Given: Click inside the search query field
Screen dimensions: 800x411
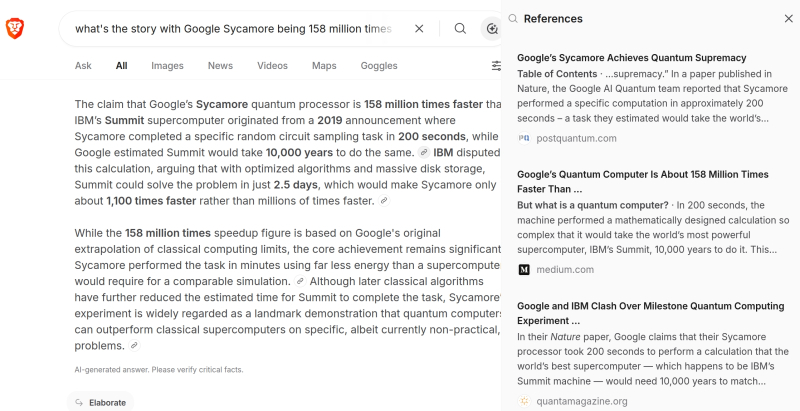Looking at the screenshot, I should tap(233, 29).
